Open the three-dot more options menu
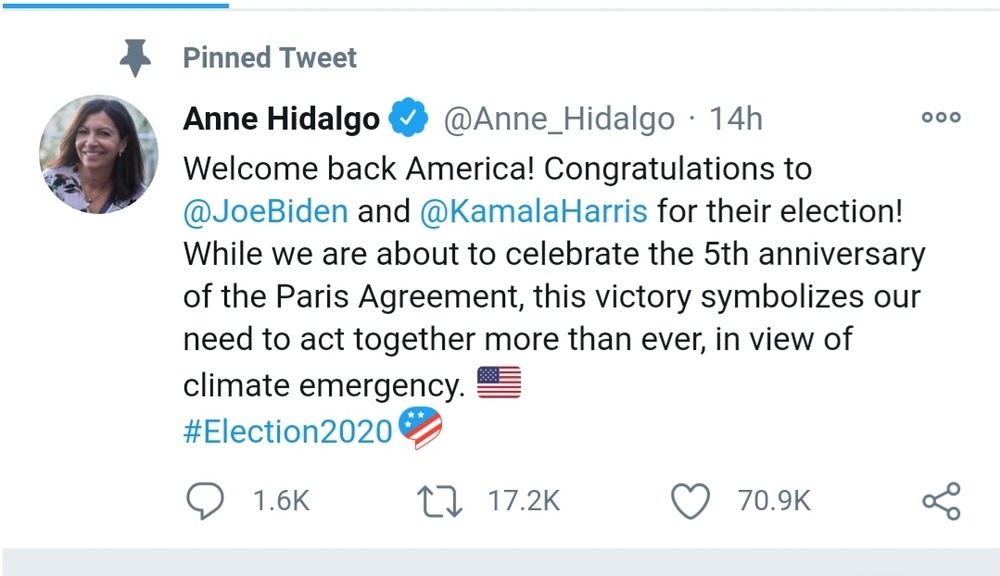This screenshot has height=576, width=1000. click(941, 118)
